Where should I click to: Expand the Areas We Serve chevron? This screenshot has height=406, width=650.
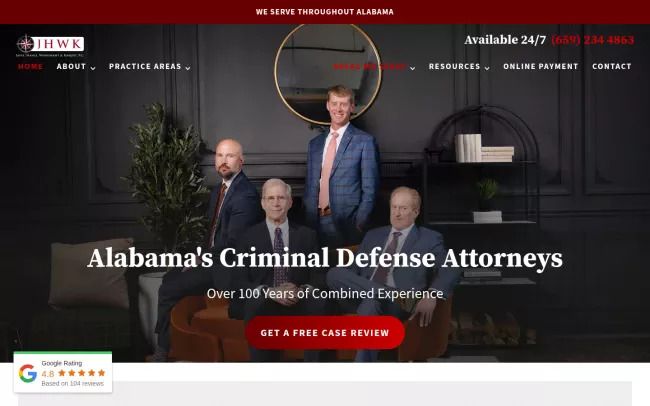coord(412,68)
